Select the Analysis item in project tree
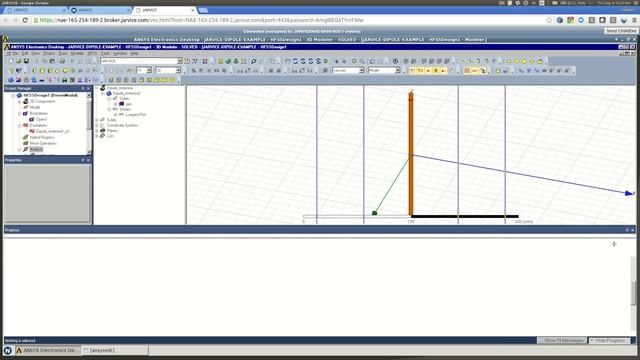 36,149
